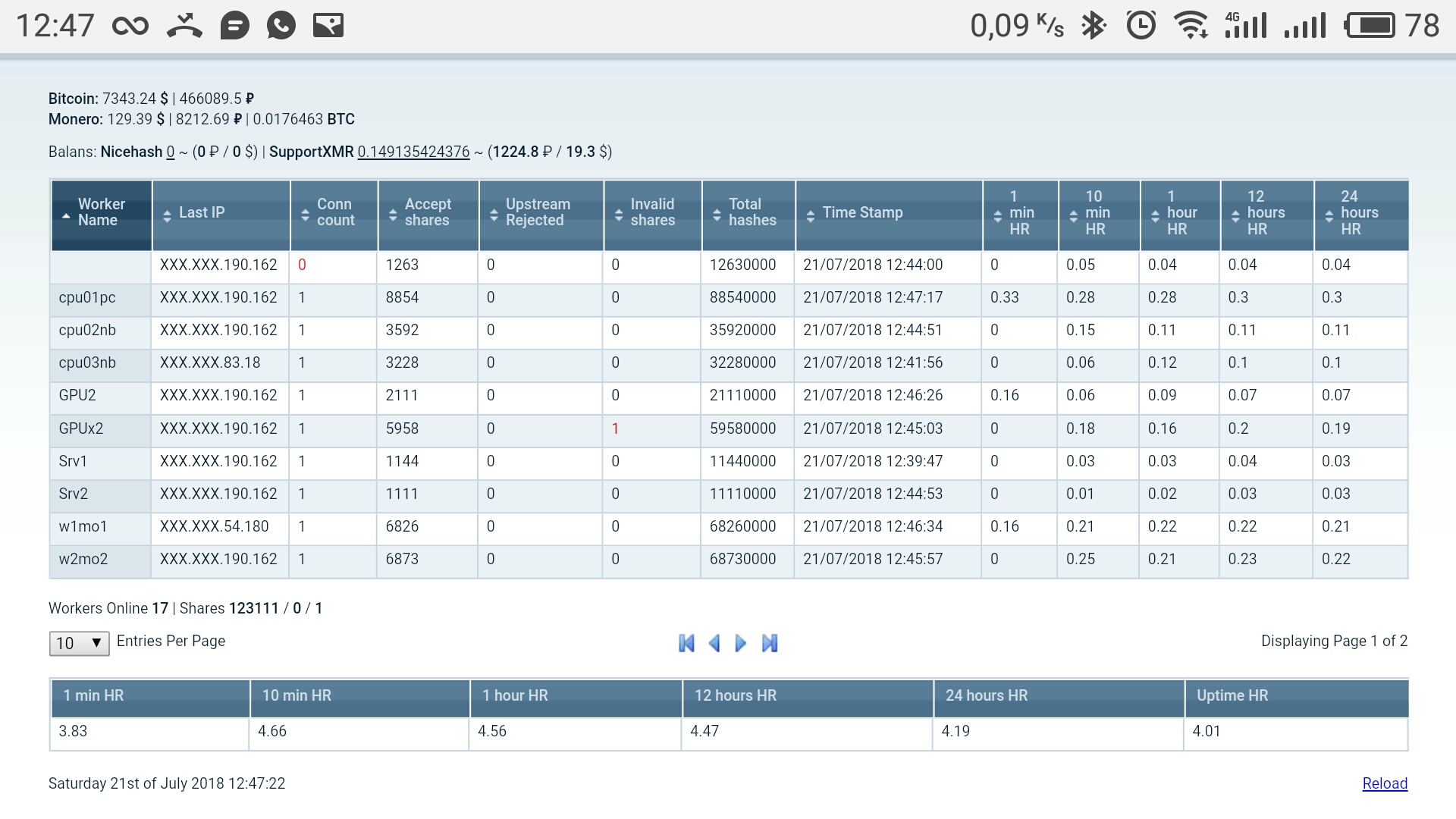Screen dimensions: 1456x819
Task: Tap the Bluetooth icon in status bar
Action: click(x=1093, y=24)
